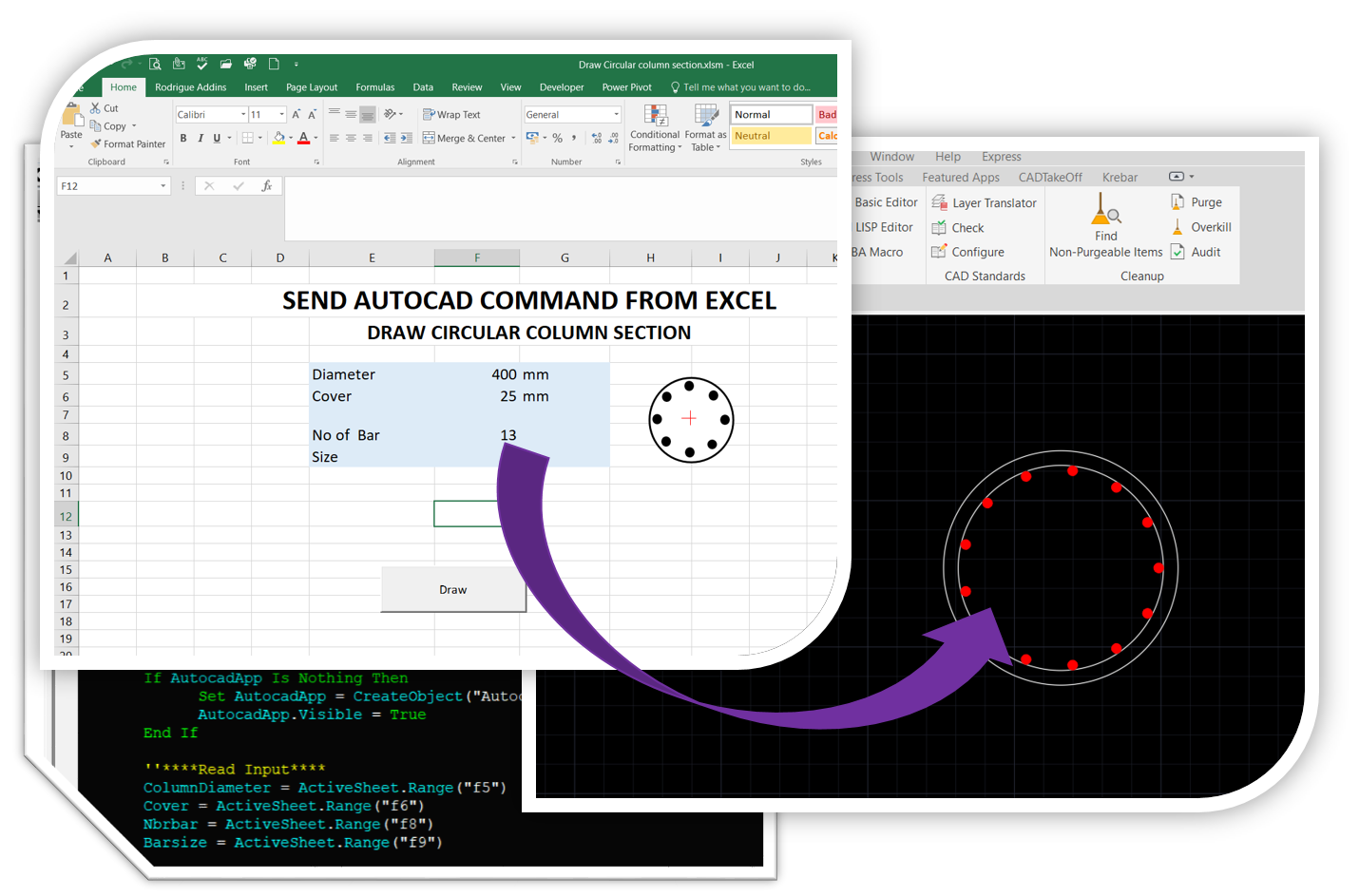Image resolution: width=1359 pixels, height=896 pixels.
Task: Expand the Merge & Center dropdown arrow
Action: click(513, 138)
